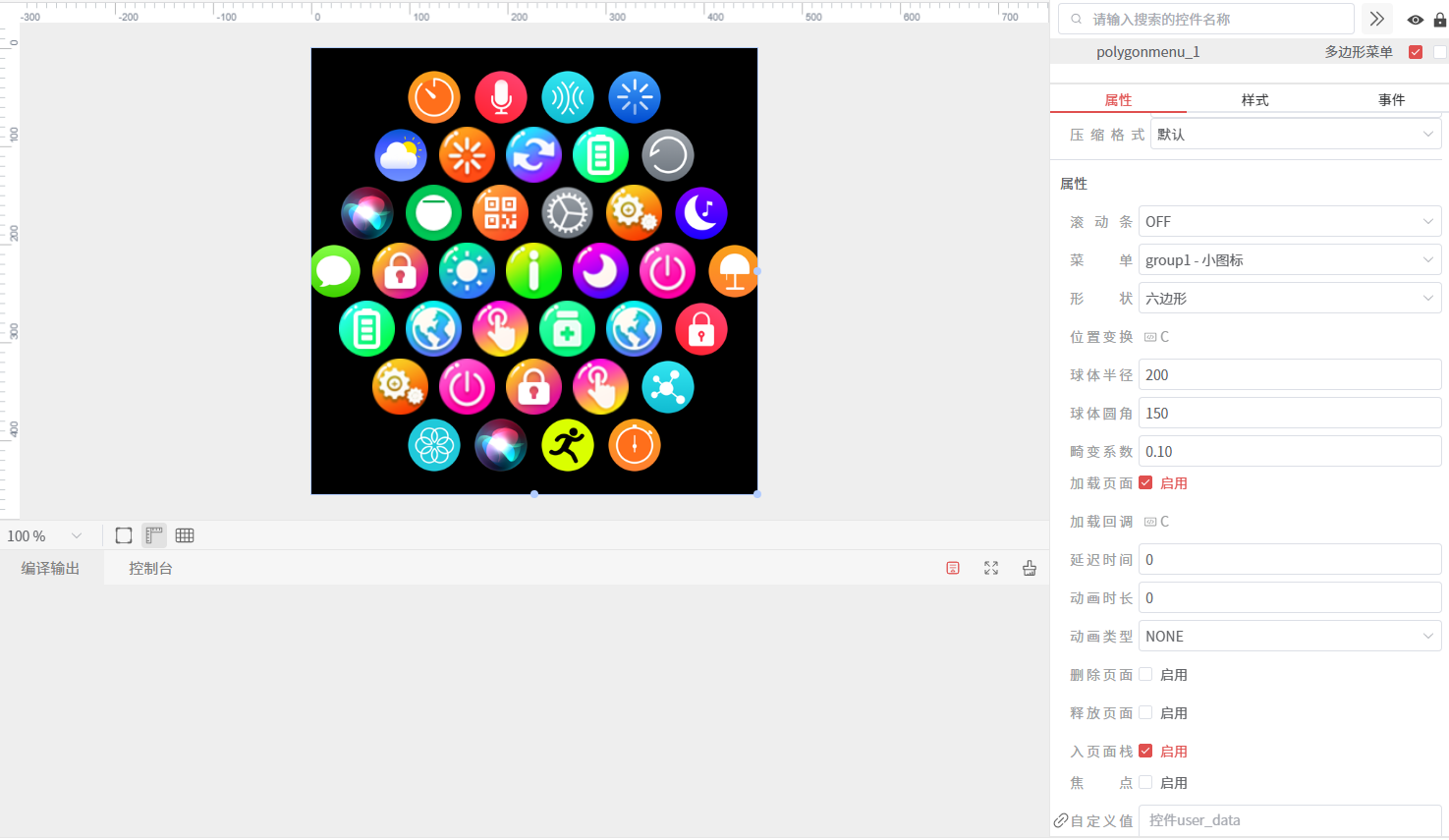Open the 控制台 tab

point(150,568)
